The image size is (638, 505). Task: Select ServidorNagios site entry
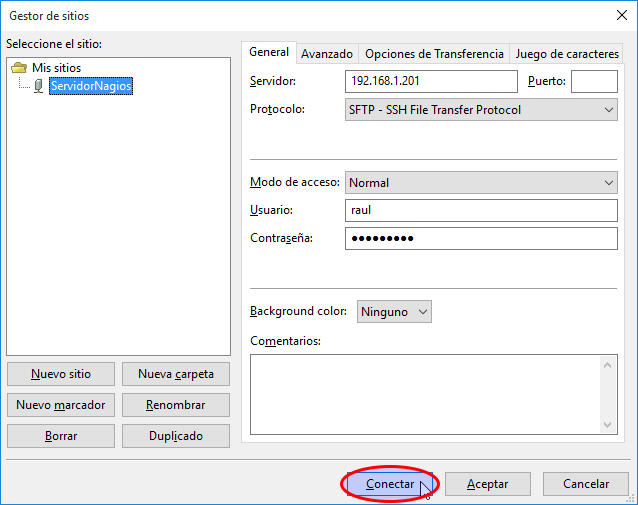91,86
